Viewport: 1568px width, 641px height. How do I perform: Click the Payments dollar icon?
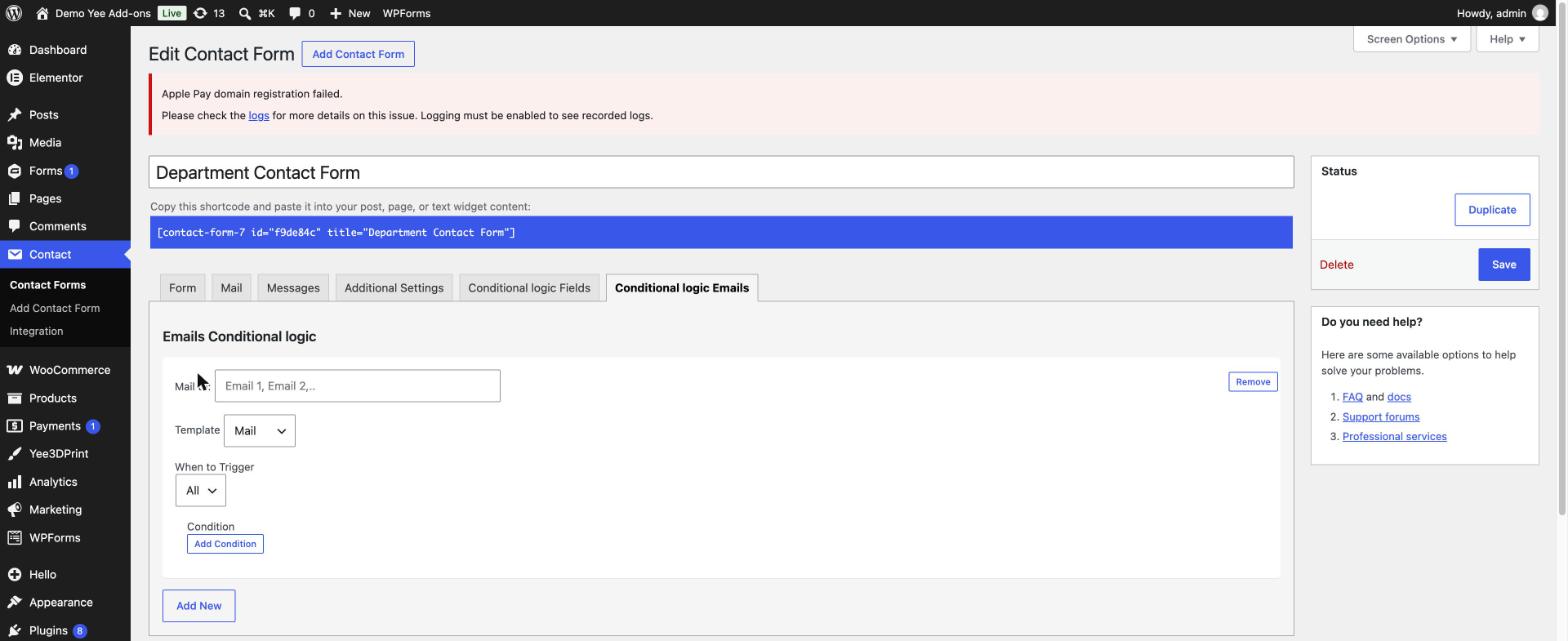[14, 426]
